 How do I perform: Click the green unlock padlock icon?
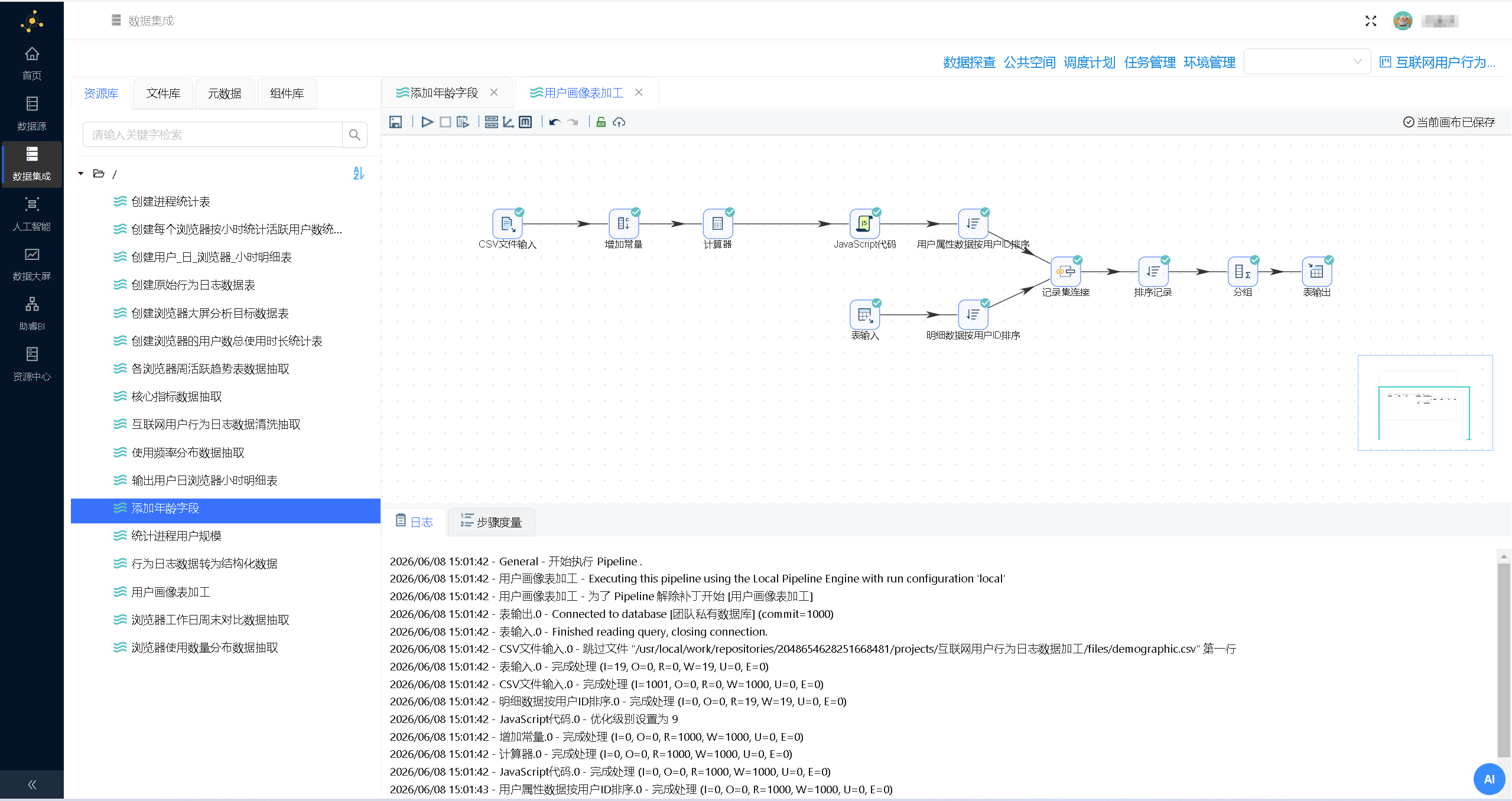(x=601, y=122)
